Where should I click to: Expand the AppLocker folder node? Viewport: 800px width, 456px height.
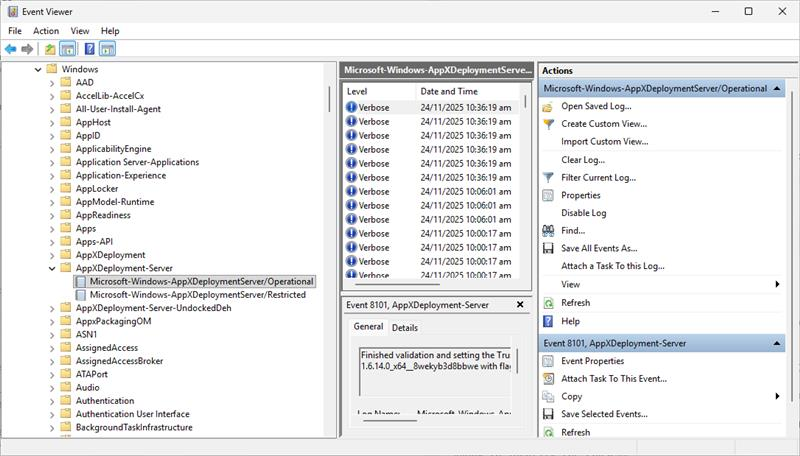point(52,189)
